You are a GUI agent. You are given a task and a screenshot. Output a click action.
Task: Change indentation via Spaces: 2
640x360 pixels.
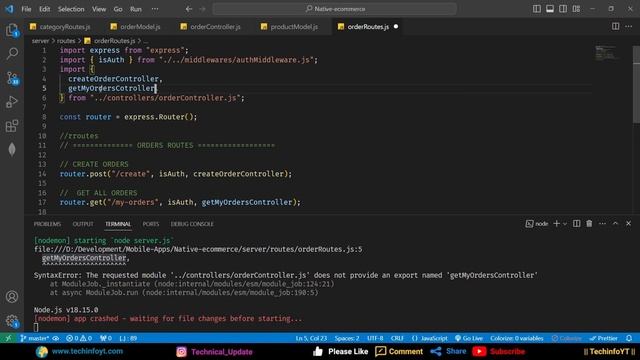[347, 338]
